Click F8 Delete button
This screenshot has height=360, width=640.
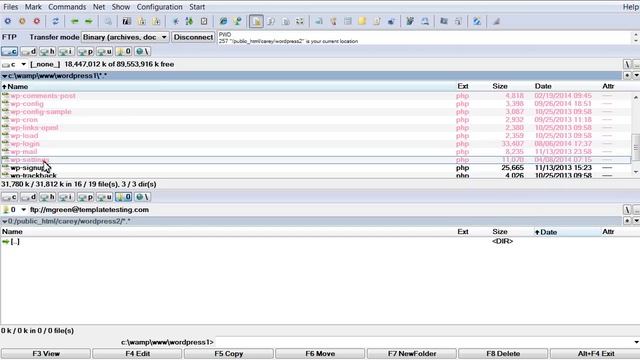point(503,353)
